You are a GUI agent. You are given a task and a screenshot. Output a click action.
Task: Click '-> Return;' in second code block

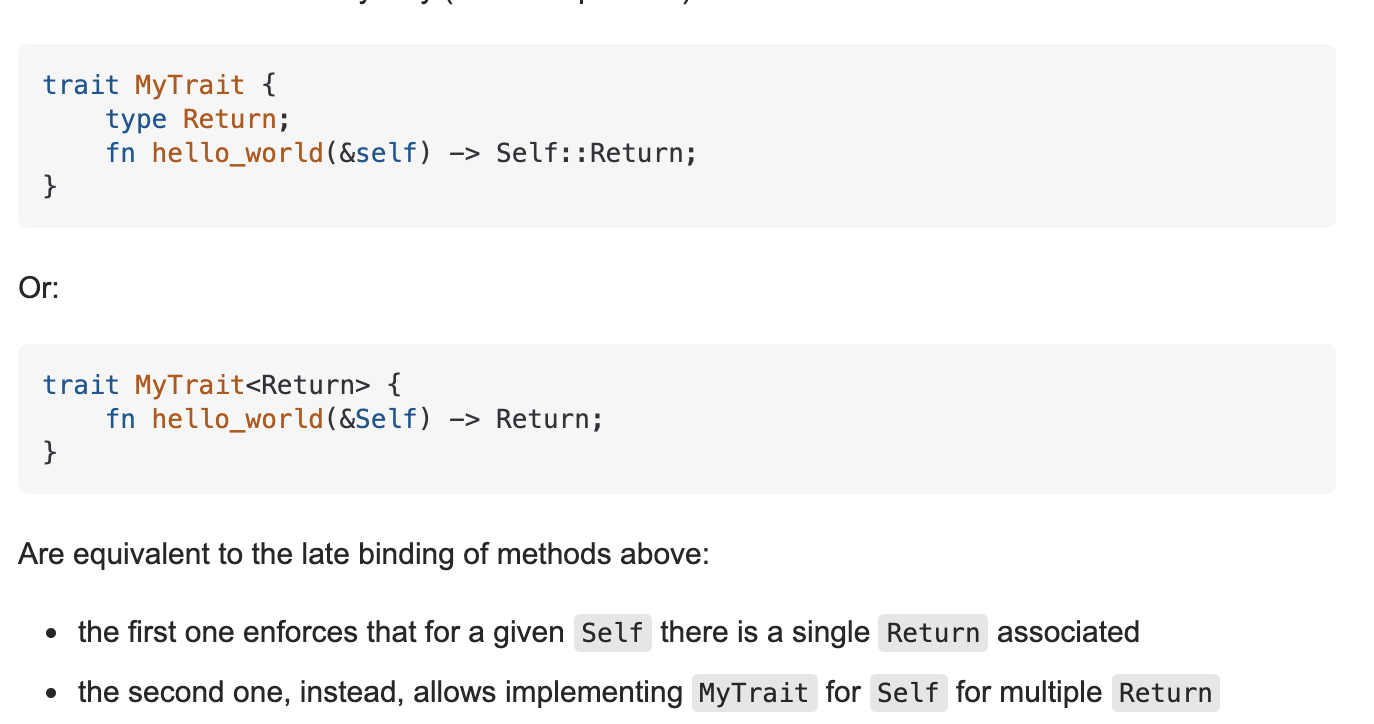tap(526, 419)
